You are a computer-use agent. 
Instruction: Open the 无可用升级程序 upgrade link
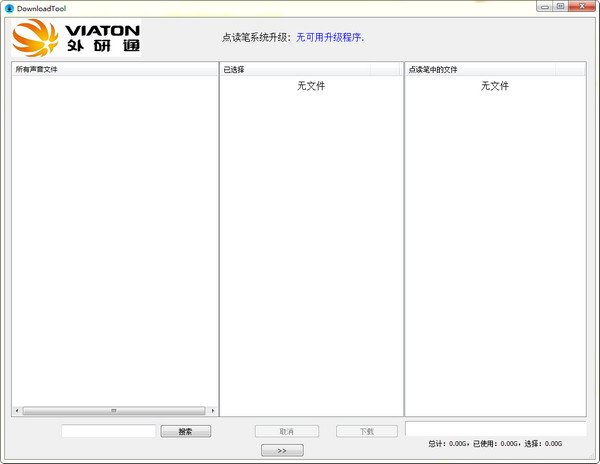330,37
